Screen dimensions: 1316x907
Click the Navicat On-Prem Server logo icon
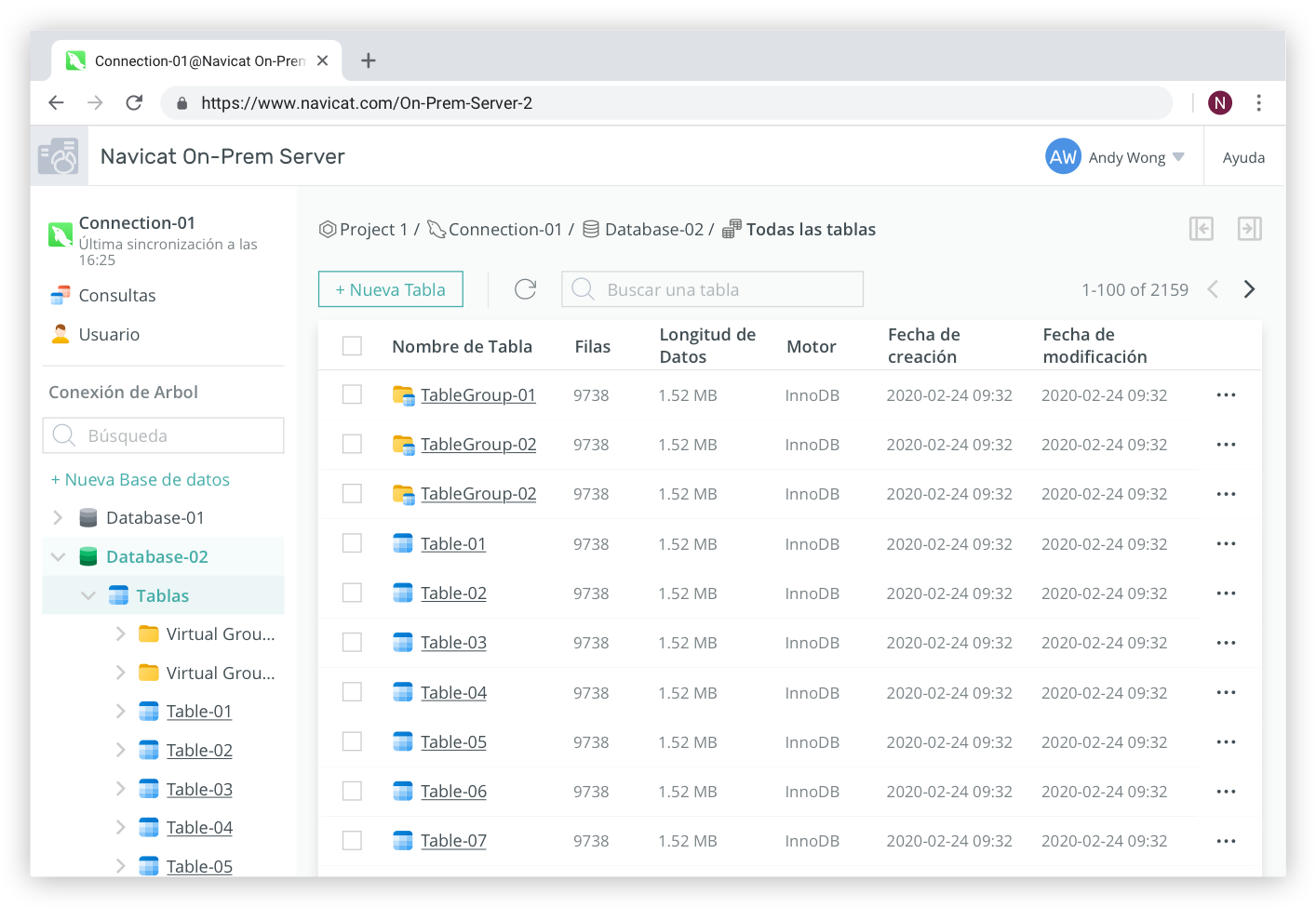coord(59,156)
